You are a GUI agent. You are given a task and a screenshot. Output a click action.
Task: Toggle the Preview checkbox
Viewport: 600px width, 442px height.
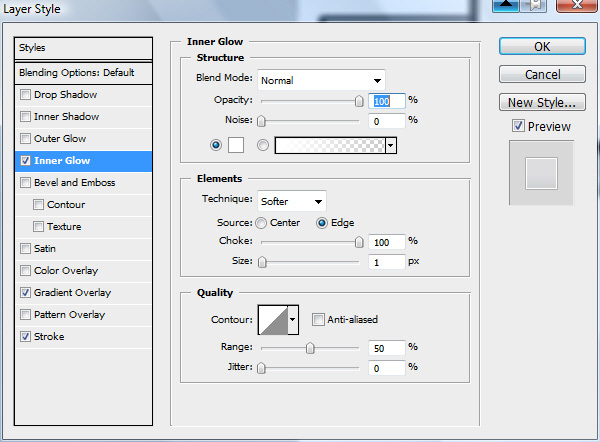tap(518, 126)
